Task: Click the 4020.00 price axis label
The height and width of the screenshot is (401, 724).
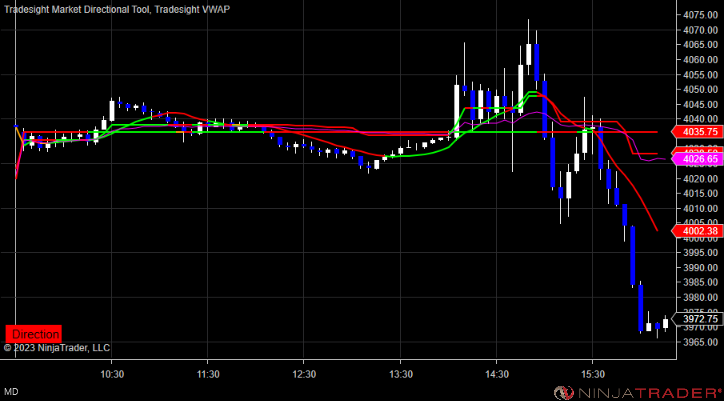Action: 700,178
